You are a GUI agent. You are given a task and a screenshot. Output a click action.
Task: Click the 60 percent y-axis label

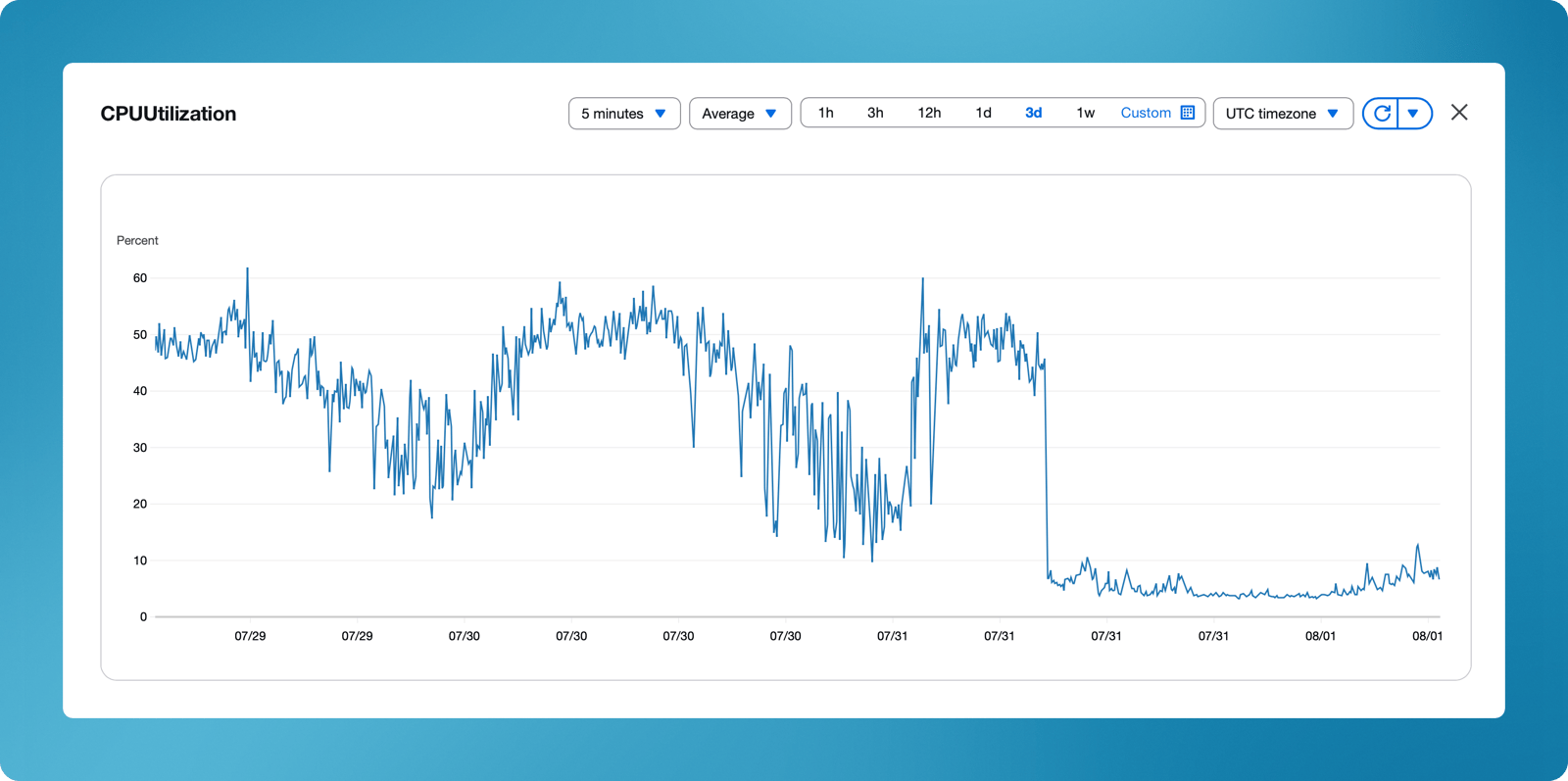tap(140, 278)
